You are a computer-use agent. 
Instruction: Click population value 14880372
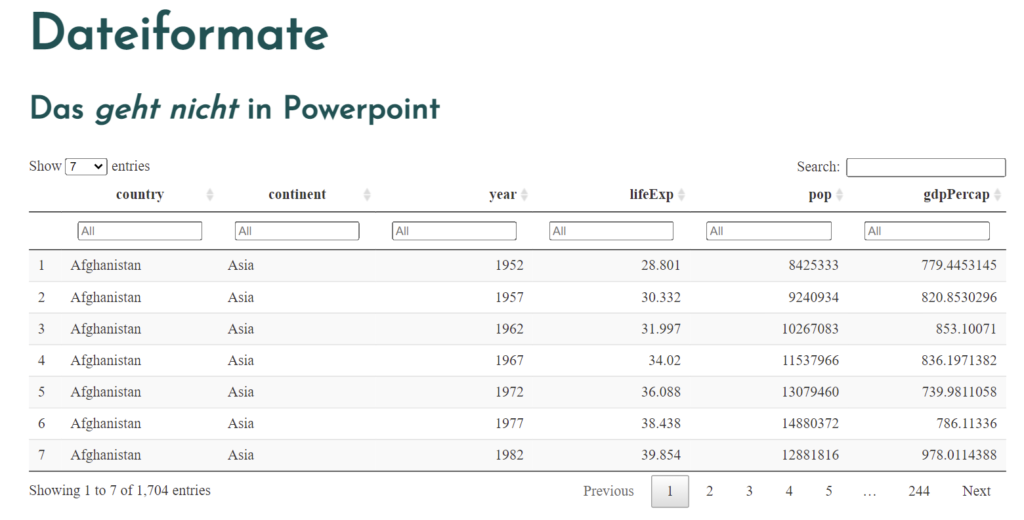tap(810, 423)
